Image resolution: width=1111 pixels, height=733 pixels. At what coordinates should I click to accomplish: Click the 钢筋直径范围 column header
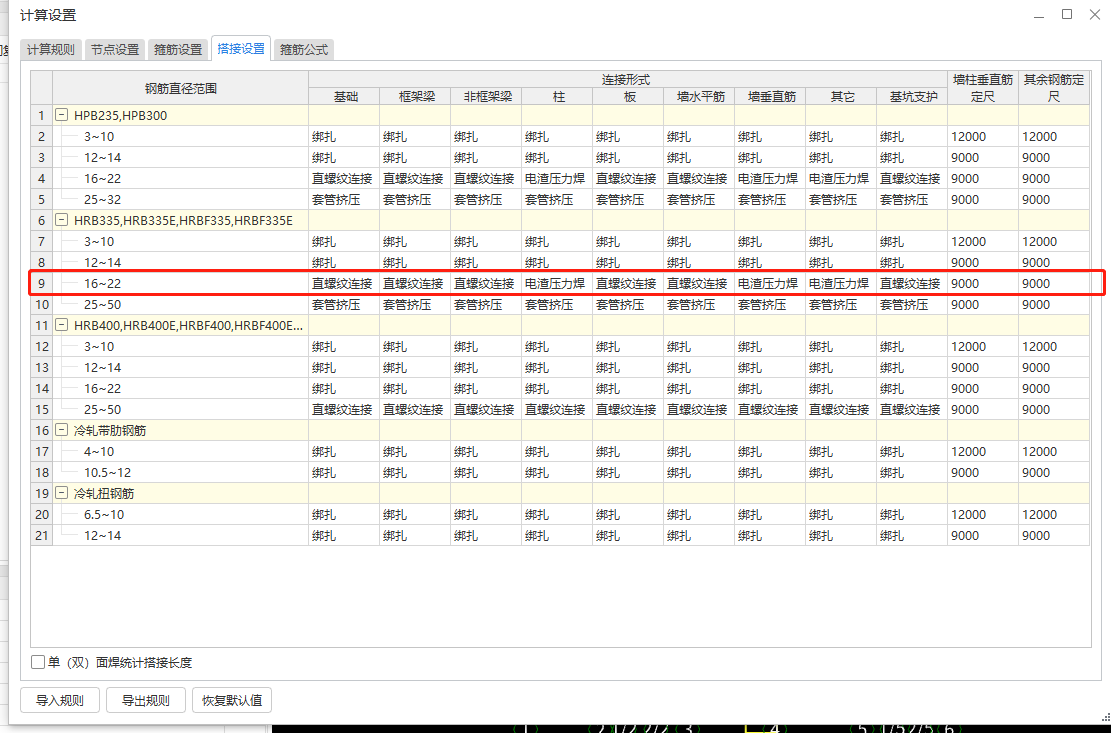pyautogui.click(x=181, y=88)
